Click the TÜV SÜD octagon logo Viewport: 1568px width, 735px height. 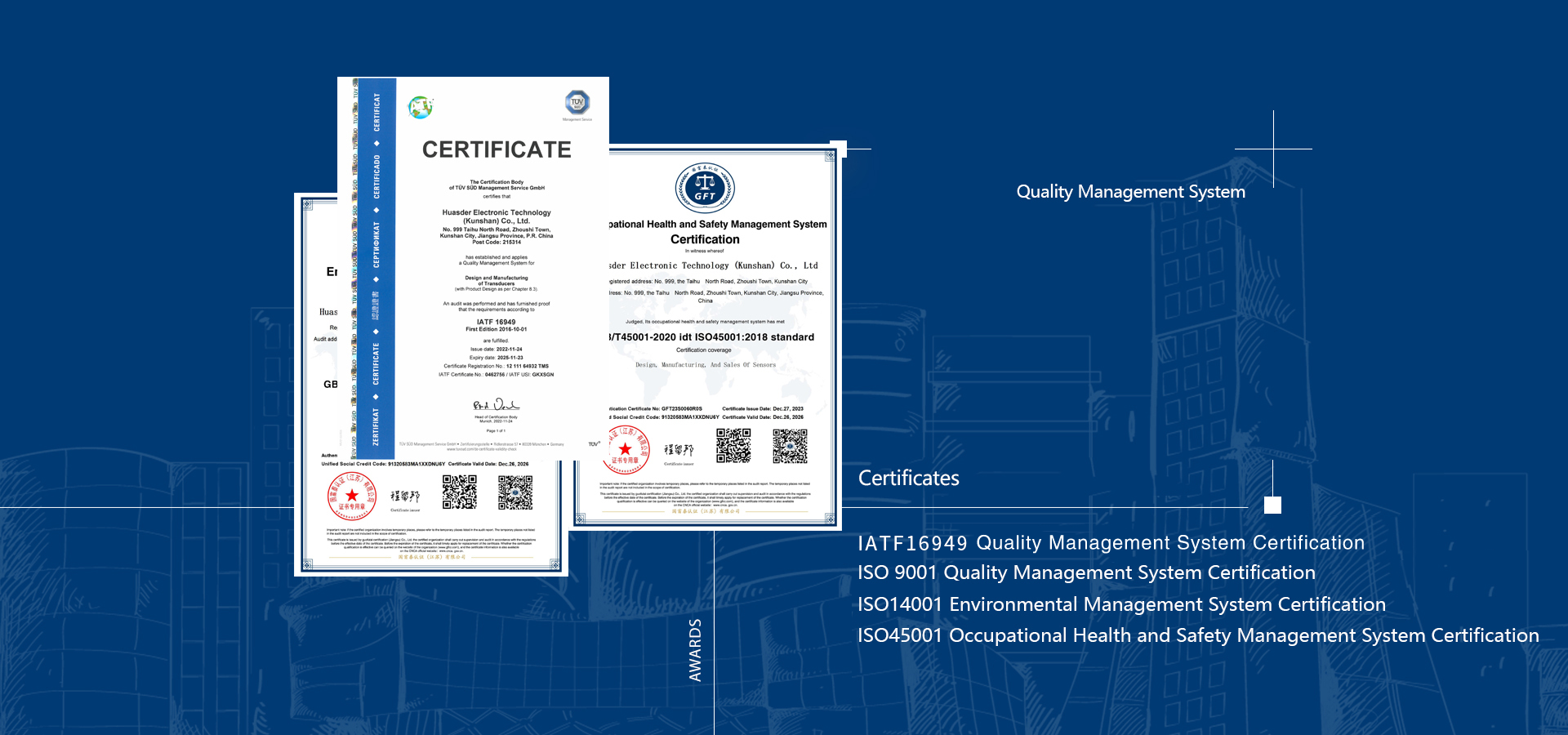(577, 103)
